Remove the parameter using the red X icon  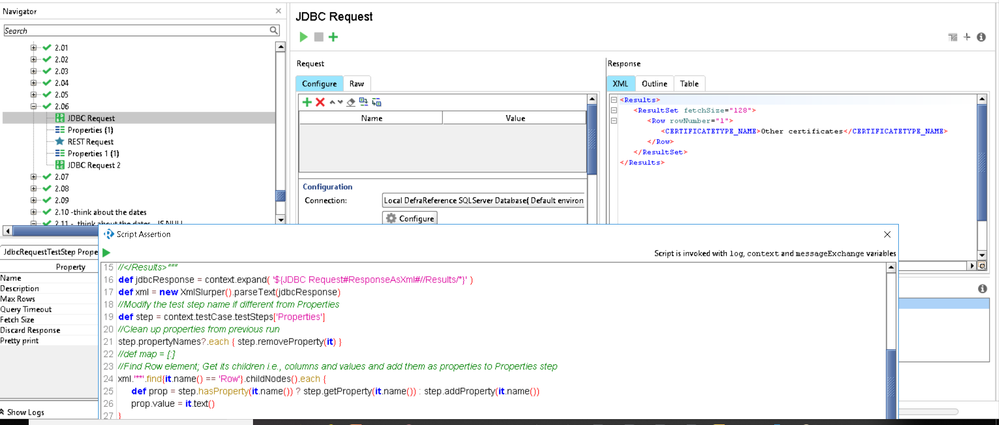[320, 102]
